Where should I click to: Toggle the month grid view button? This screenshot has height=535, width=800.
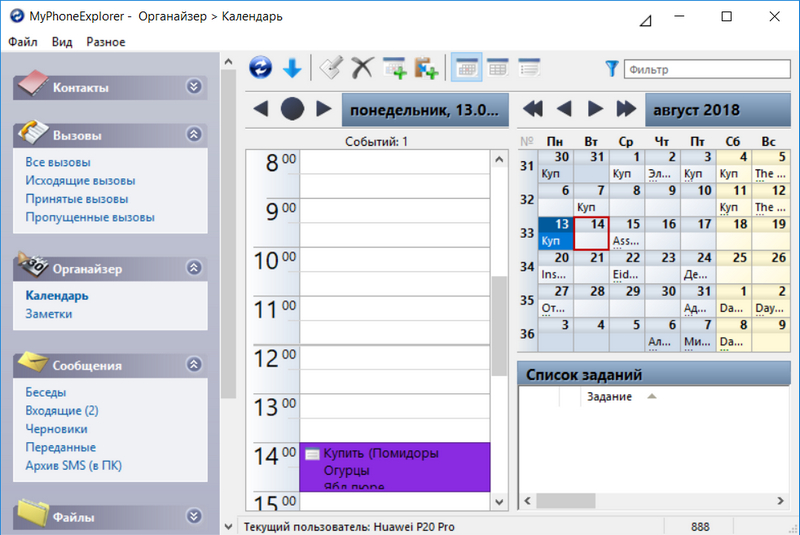pyautogui.click(x=497, y=68)
